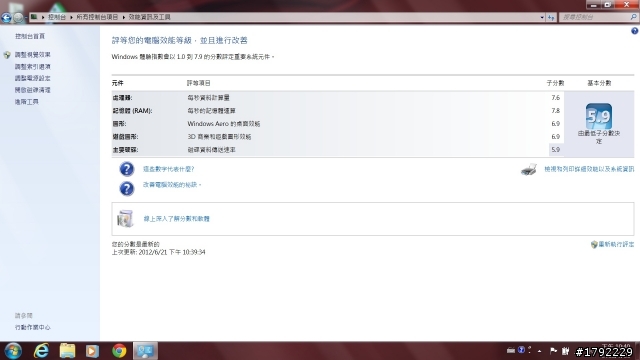
Task: Open the 這些數字代表什麼? help link
Action: point(169,169)
